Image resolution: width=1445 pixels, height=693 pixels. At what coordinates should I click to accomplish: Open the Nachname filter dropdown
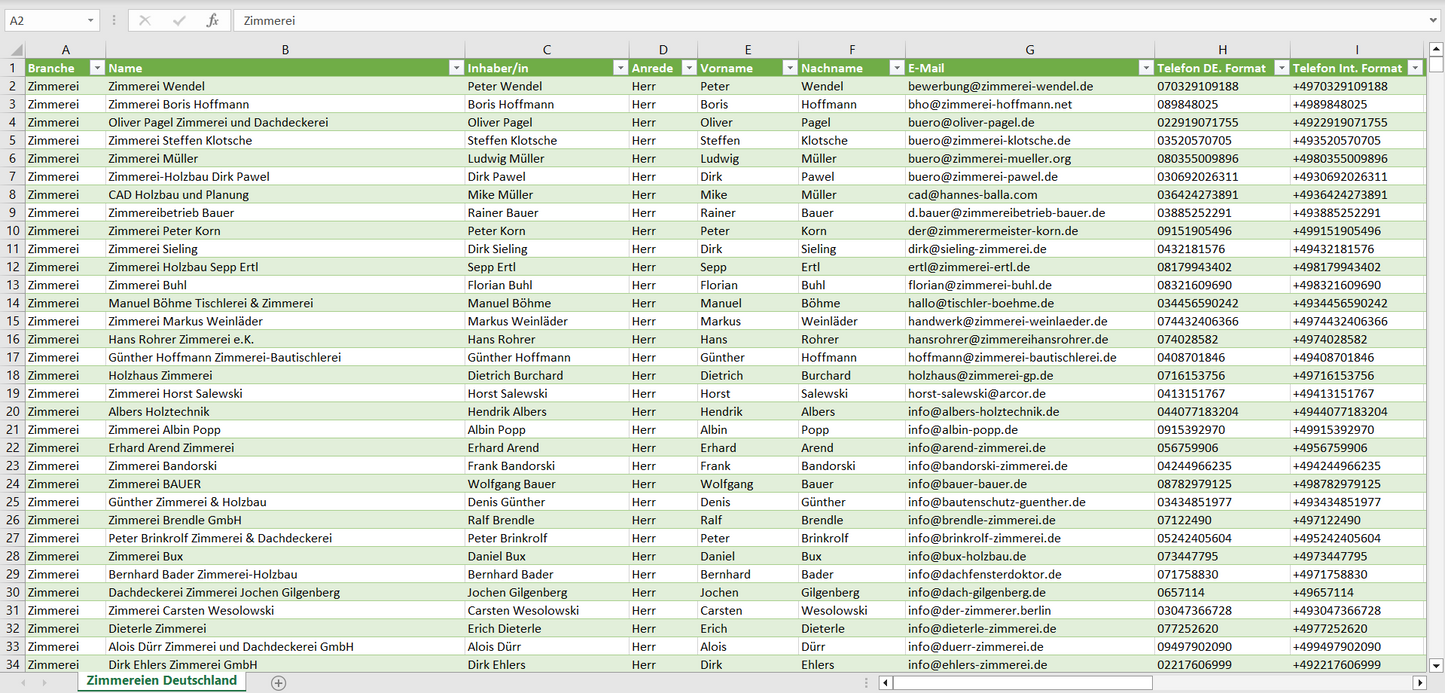point(896,68)
